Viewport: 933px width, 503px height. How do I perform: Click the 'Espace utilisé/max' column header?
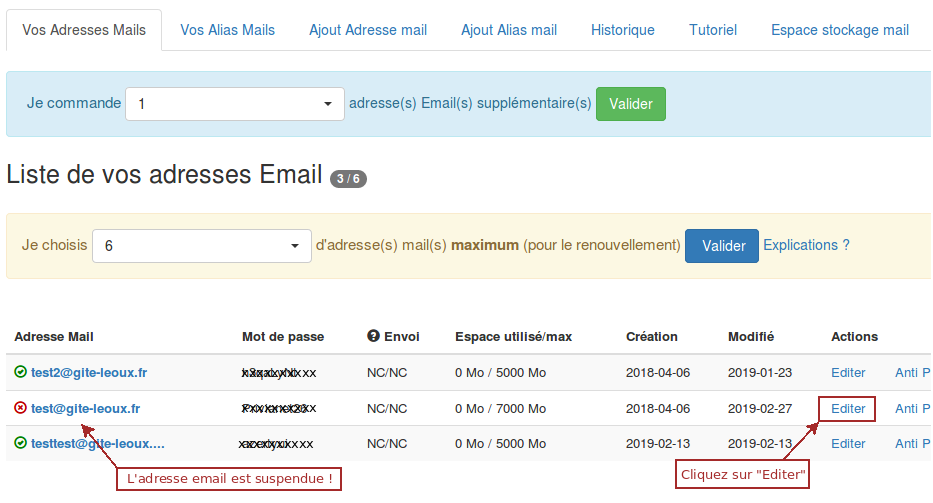pyautogui.click(x=514, y=337)
